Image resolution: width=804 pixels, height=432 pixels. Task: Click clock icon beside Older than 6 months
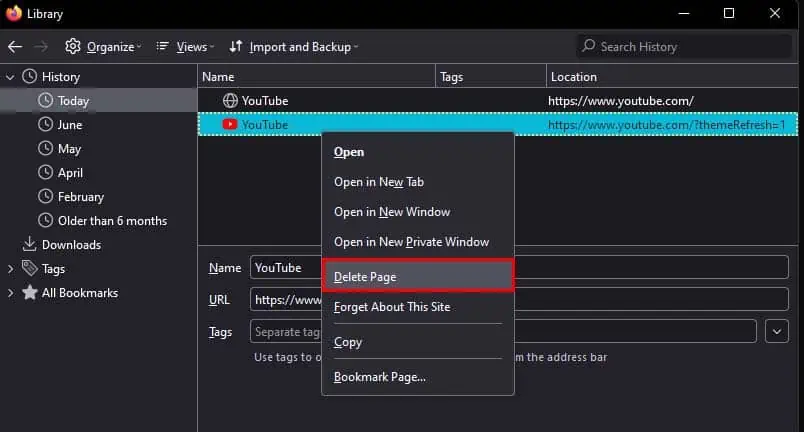pos(46,220)
